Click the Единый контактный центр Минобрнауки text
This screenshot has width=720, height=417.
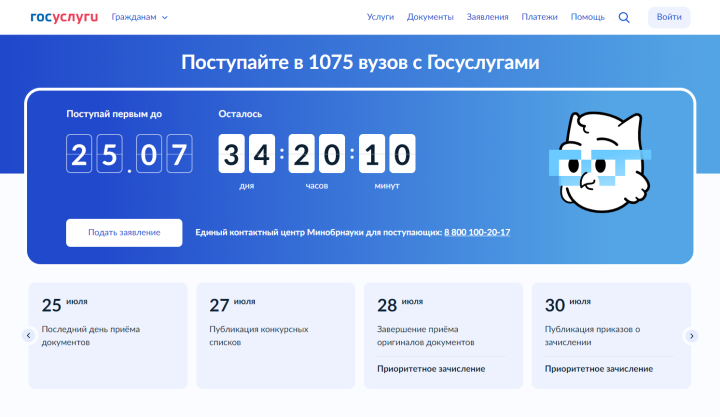tap(319, 232)
